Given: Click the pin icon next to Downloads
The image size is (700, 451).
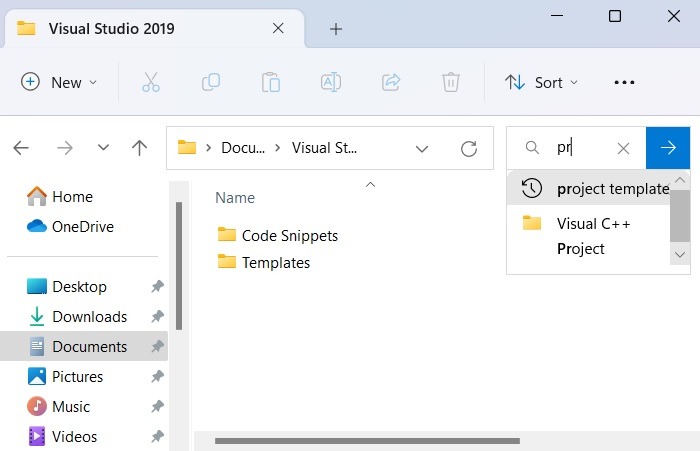Looking at the screenshot, I should click(157, 317).
